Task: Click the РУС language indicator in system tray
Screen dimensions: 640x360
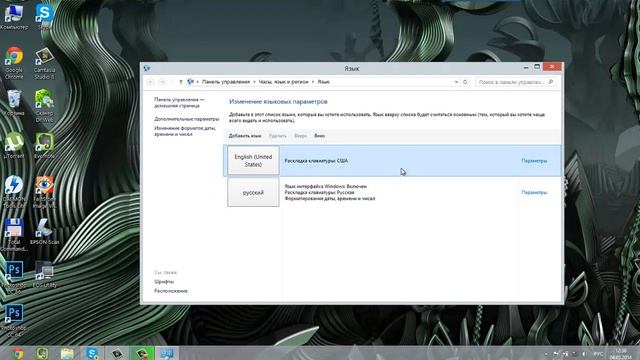Action: (598, 354)
